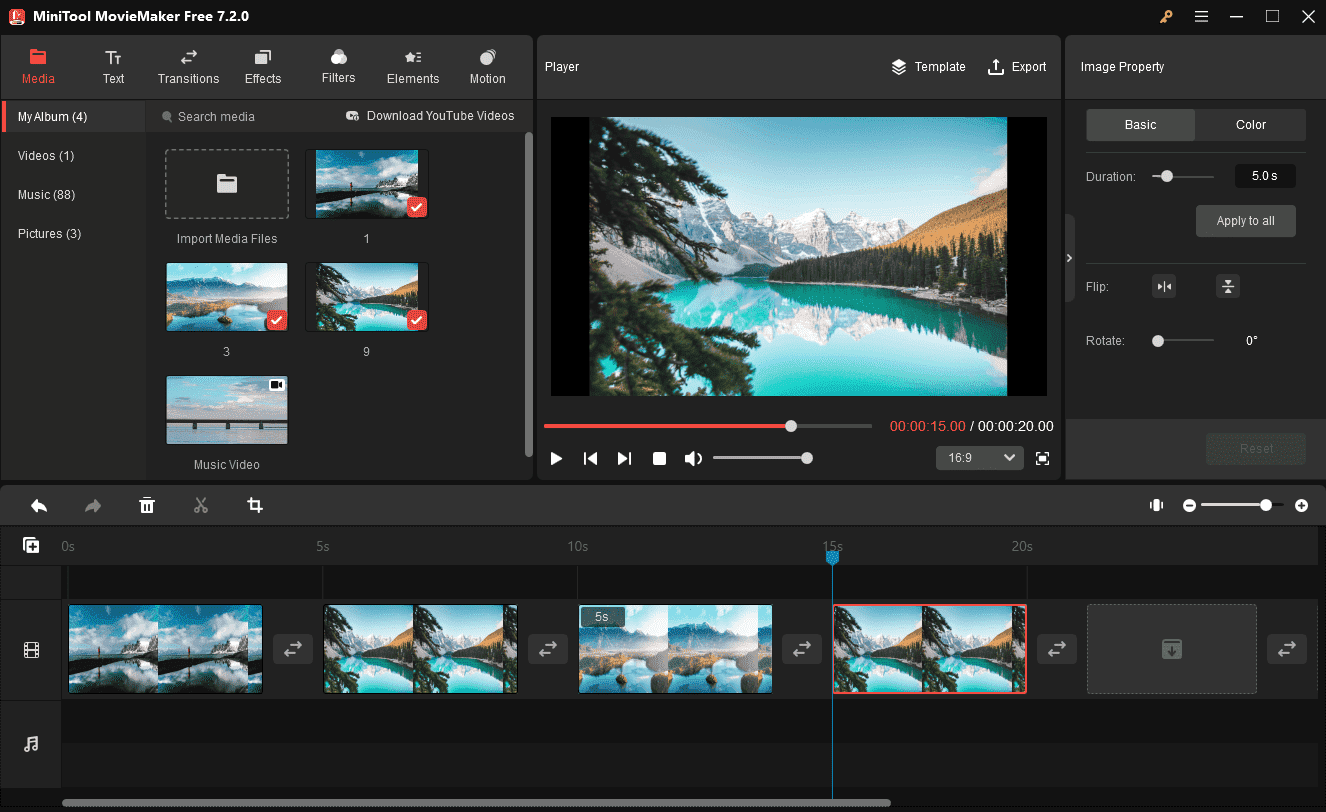Click the Reset button
Image resolution: width=1326 pixels, height=812 pixels.
(1256, 449)
